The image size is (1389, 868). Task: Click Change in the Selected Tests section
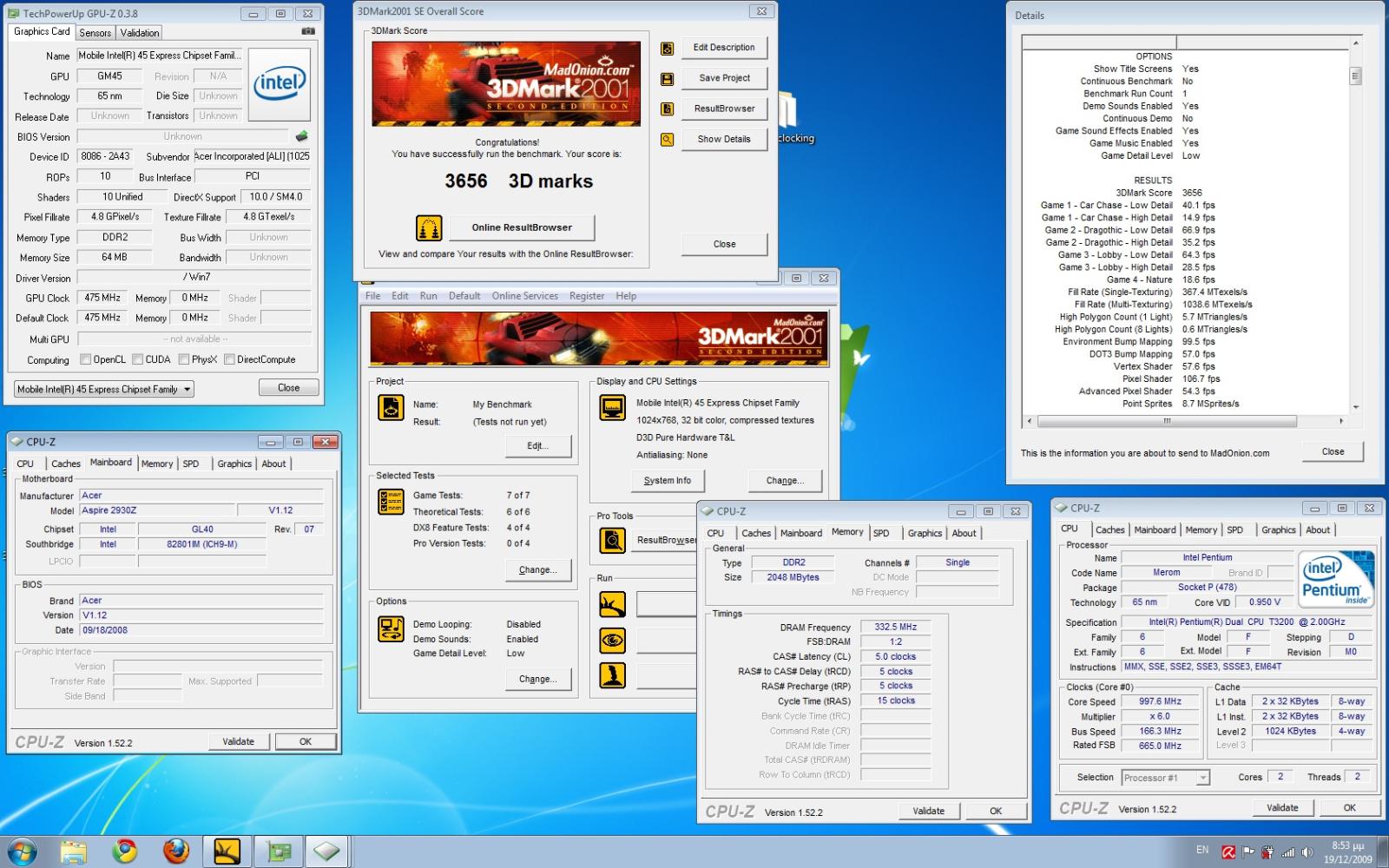pyautogui.click(x=538, y=569)
